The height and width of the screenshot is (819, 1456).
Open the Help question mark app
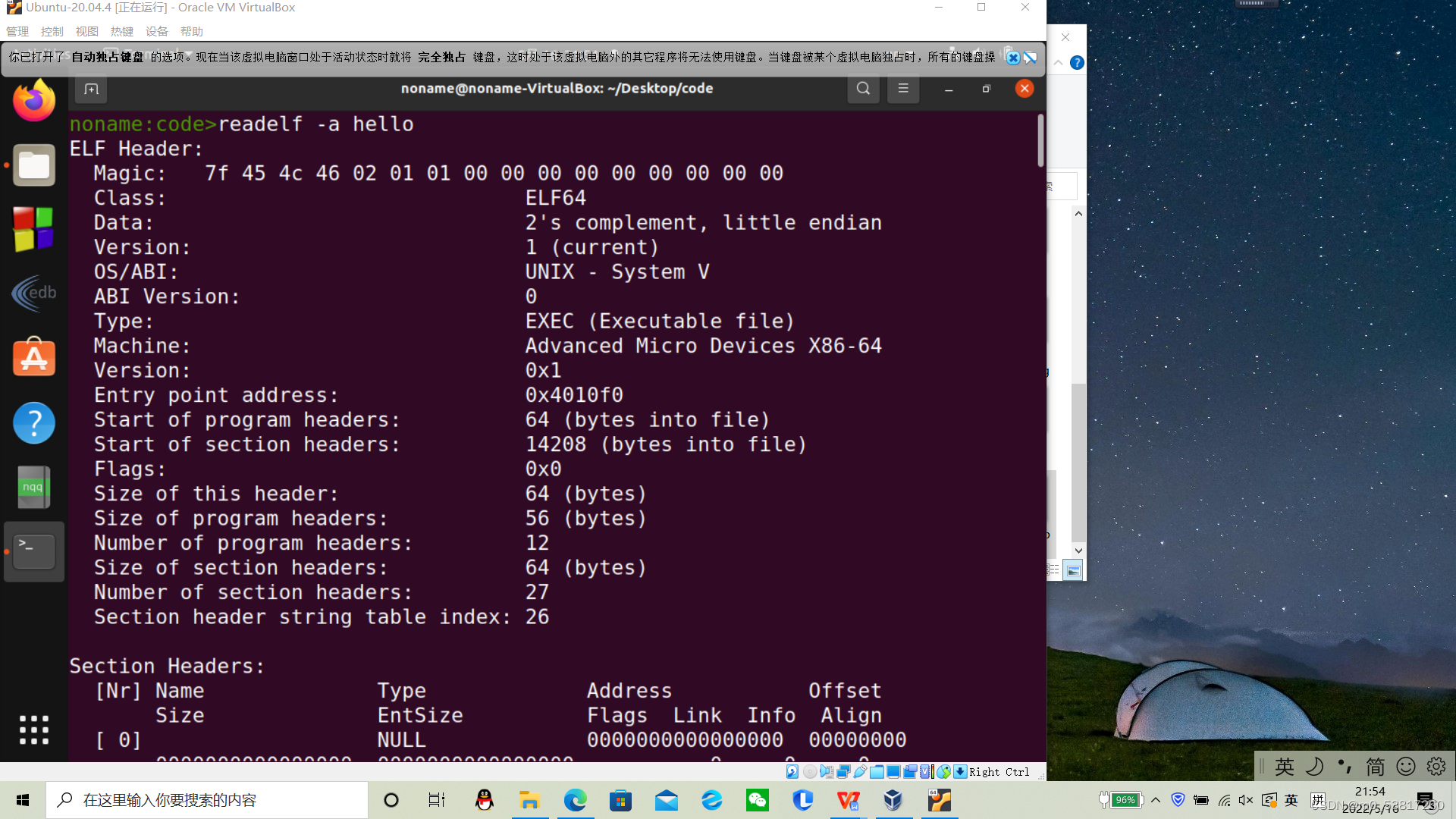[34, 422]
